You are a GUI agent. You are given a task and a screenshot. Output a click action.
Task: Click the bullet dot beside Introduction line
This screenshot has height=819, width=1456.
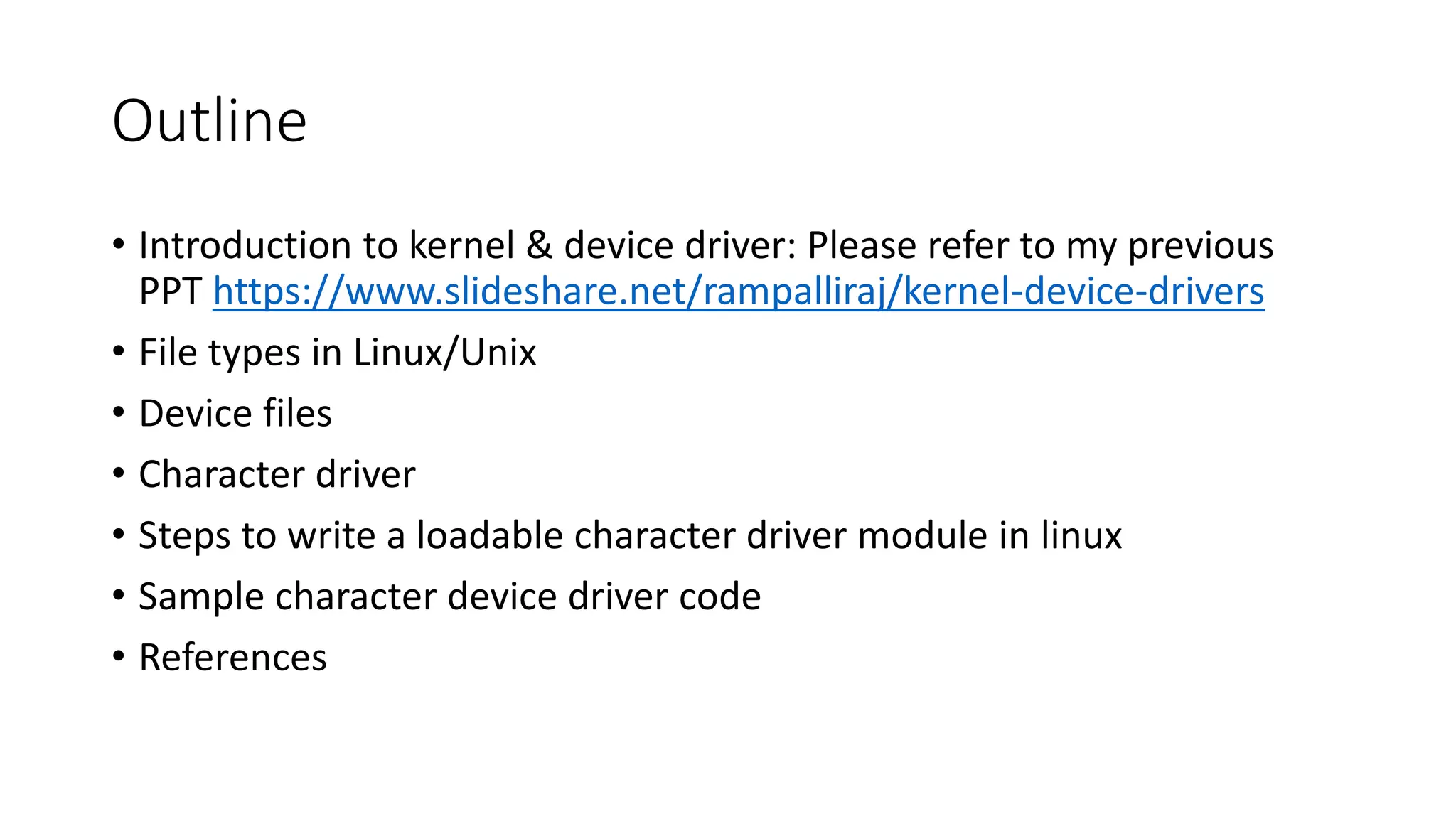pyautogui.click(x=119, y=244)
